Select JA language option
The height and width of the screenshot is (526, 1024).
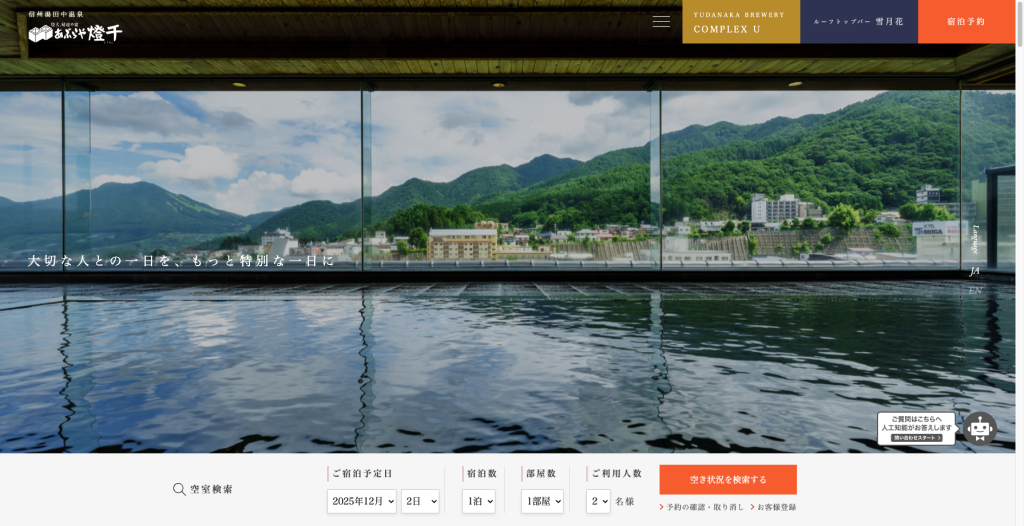pos(975,271)
